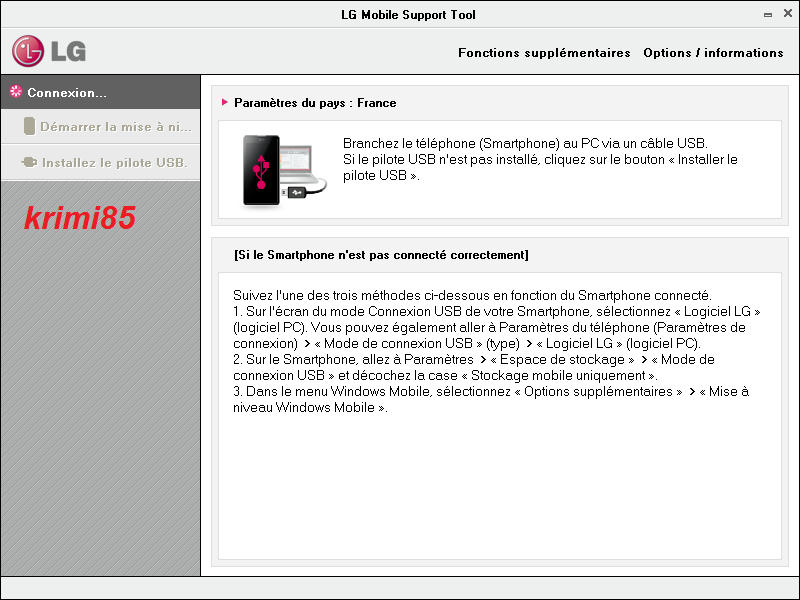The height and width of the screenshot is (600, 800).
Task: Click Installez le pilote USB button
Action: [x=101, y=162]
